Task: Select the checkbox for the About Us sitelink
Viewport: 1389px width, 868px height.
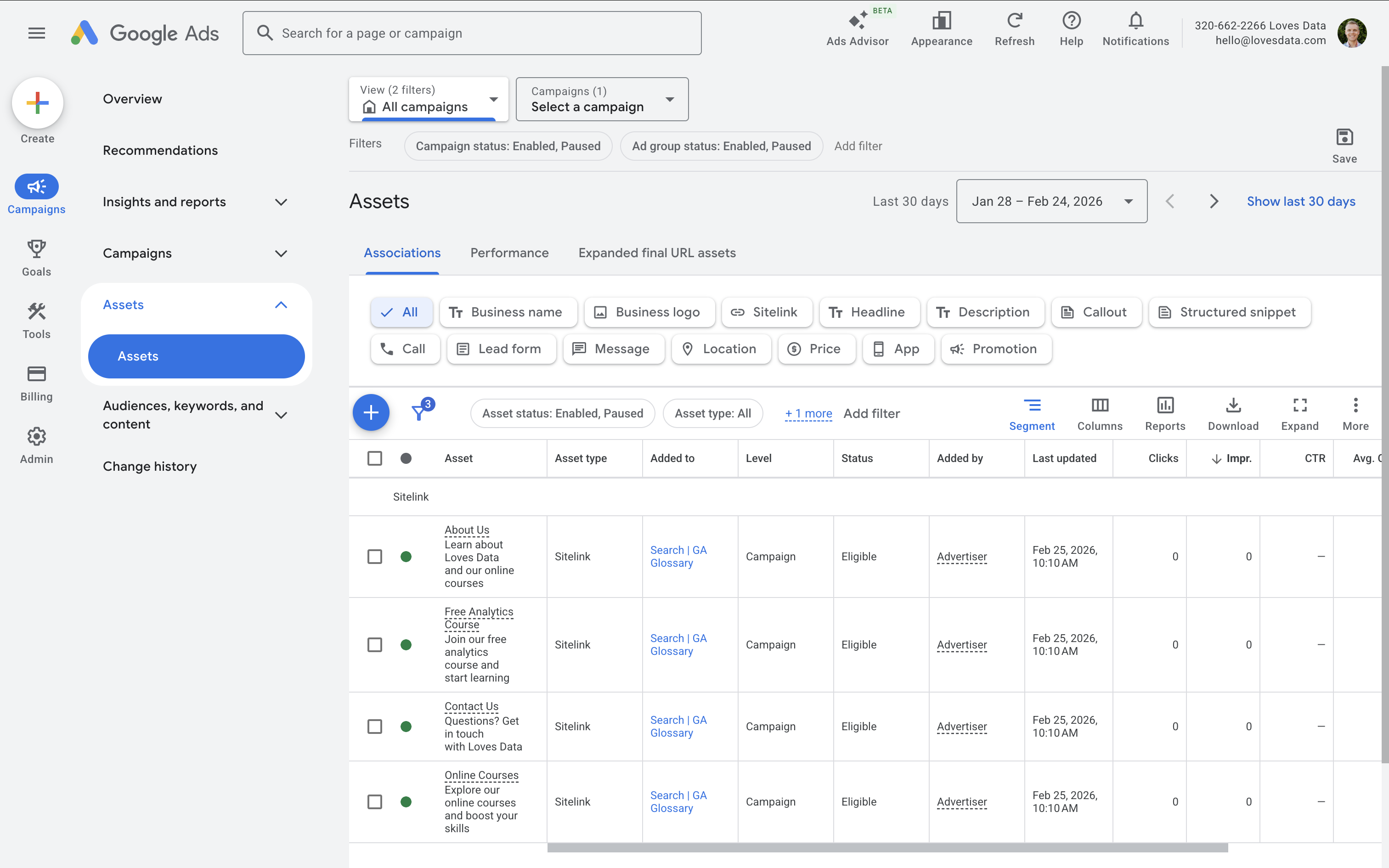Action: coord(375,556)
